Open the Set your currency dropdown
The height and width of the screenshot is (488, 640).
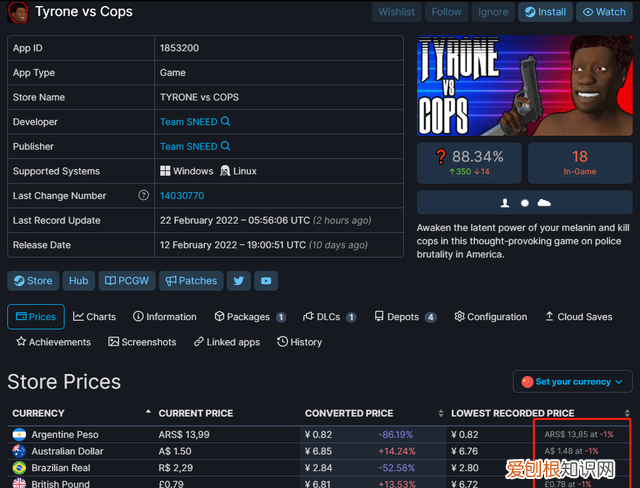pyautogui.click(x=573, y=382)
